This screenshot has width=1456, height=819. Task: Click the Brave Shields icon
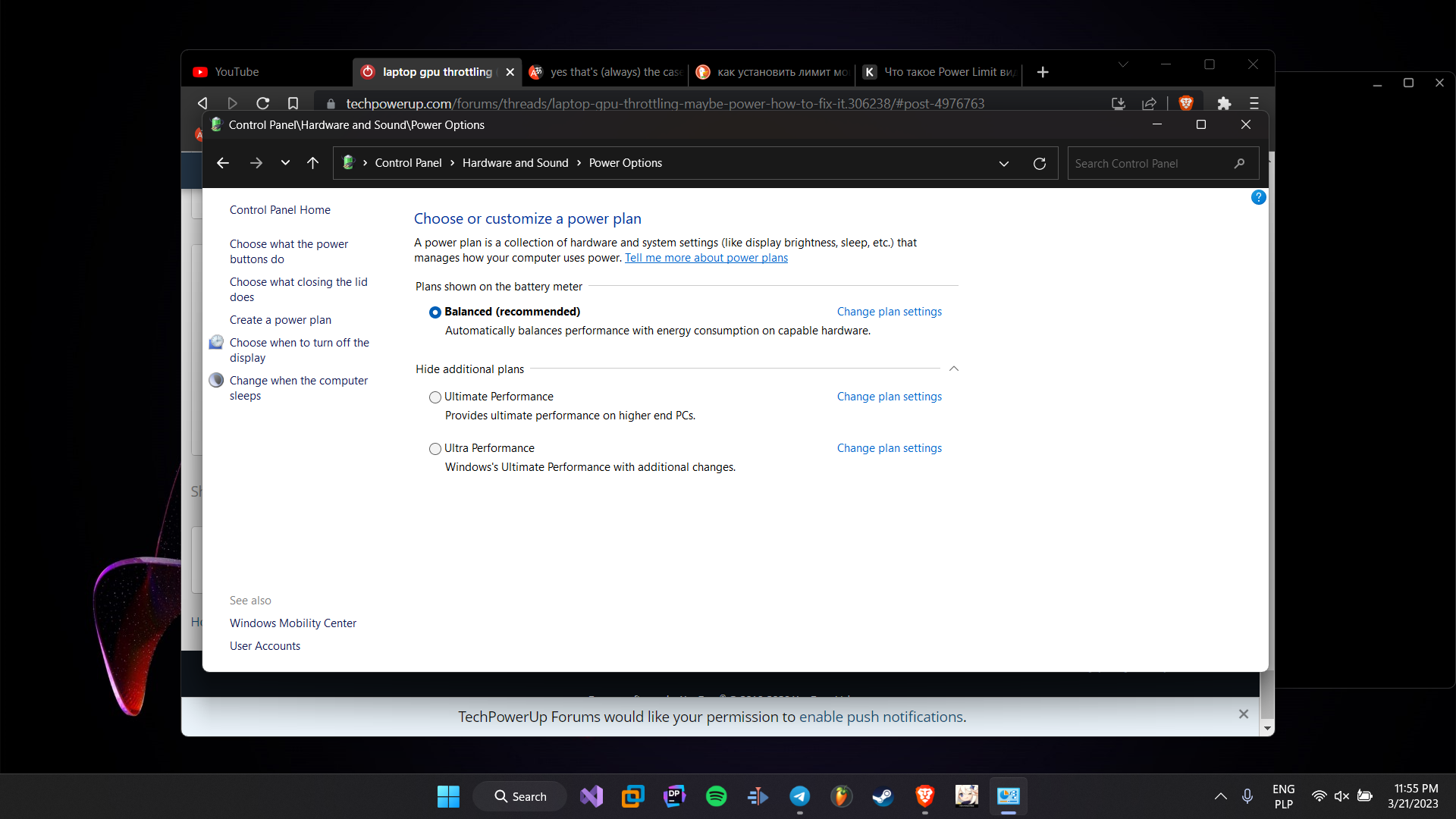(1186, 103)
